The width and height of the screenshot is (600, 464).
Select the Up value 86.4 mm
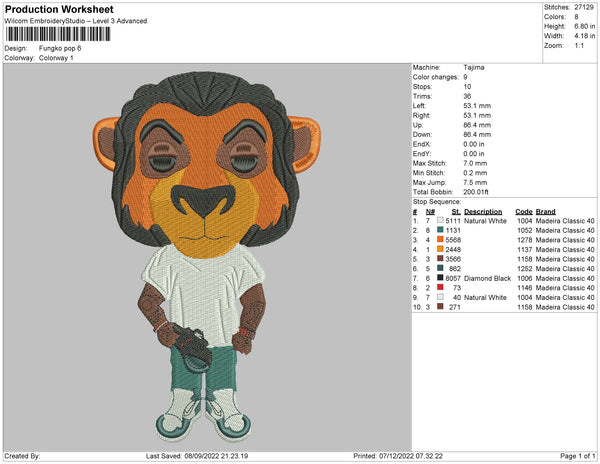(477, 125)
